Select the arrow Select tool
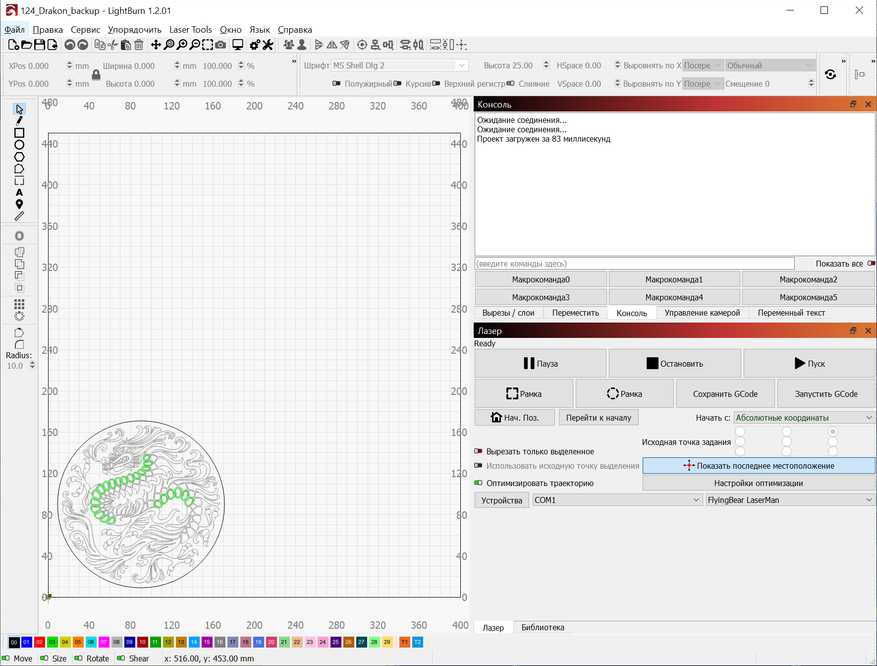 (x=19, y=109)
